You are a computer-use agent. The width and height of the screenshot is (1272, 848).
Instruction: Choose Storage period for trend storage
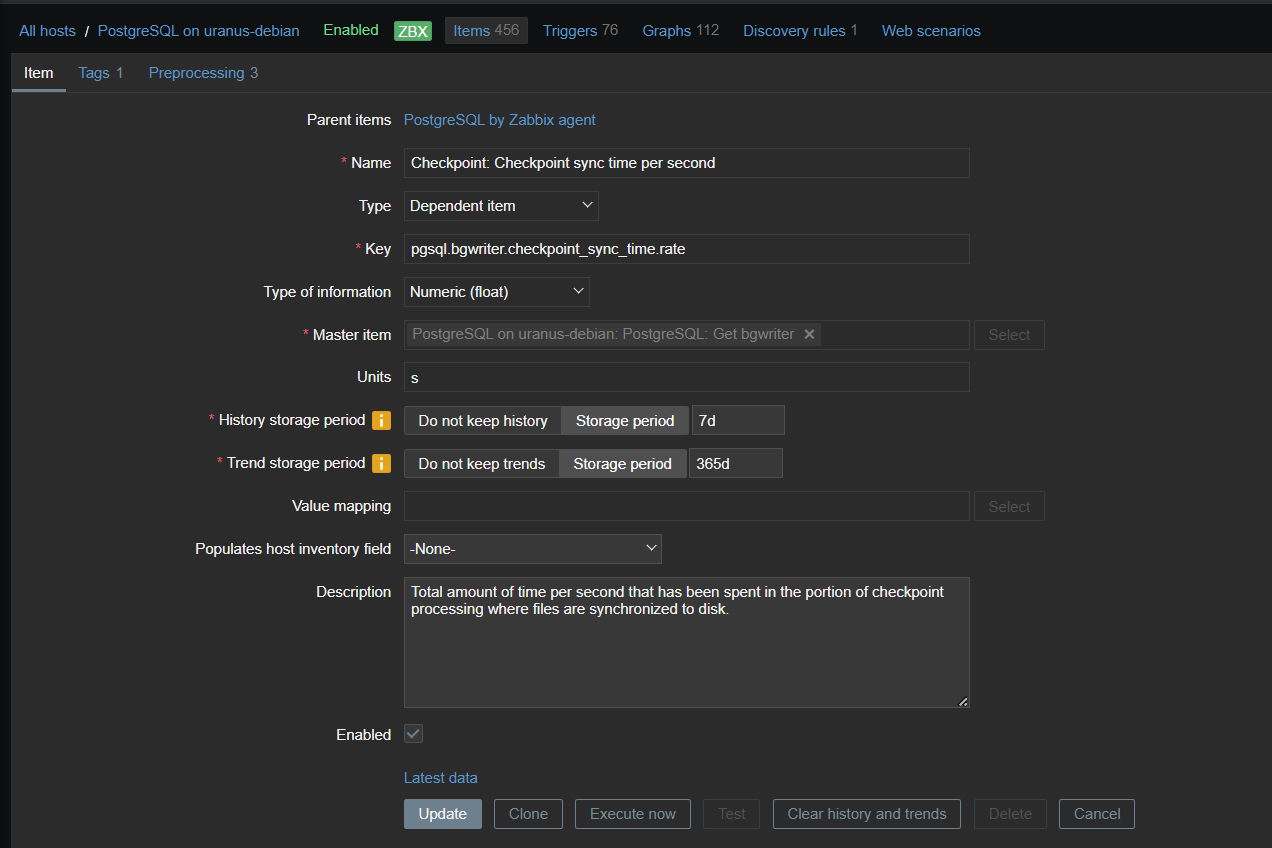(622, 464)
